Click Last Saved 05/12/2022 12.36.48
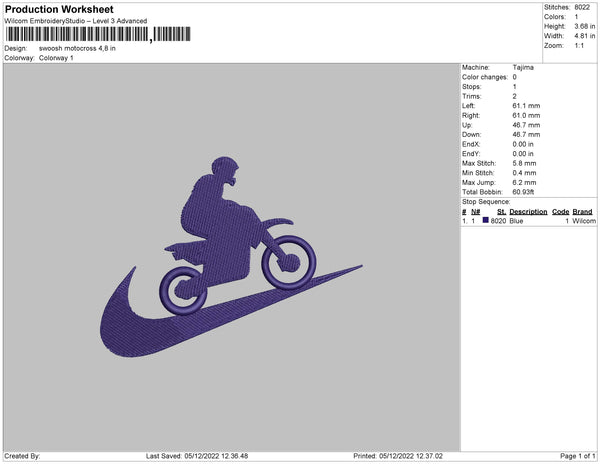This screenshot has height=464, width=600. (197, 456)
